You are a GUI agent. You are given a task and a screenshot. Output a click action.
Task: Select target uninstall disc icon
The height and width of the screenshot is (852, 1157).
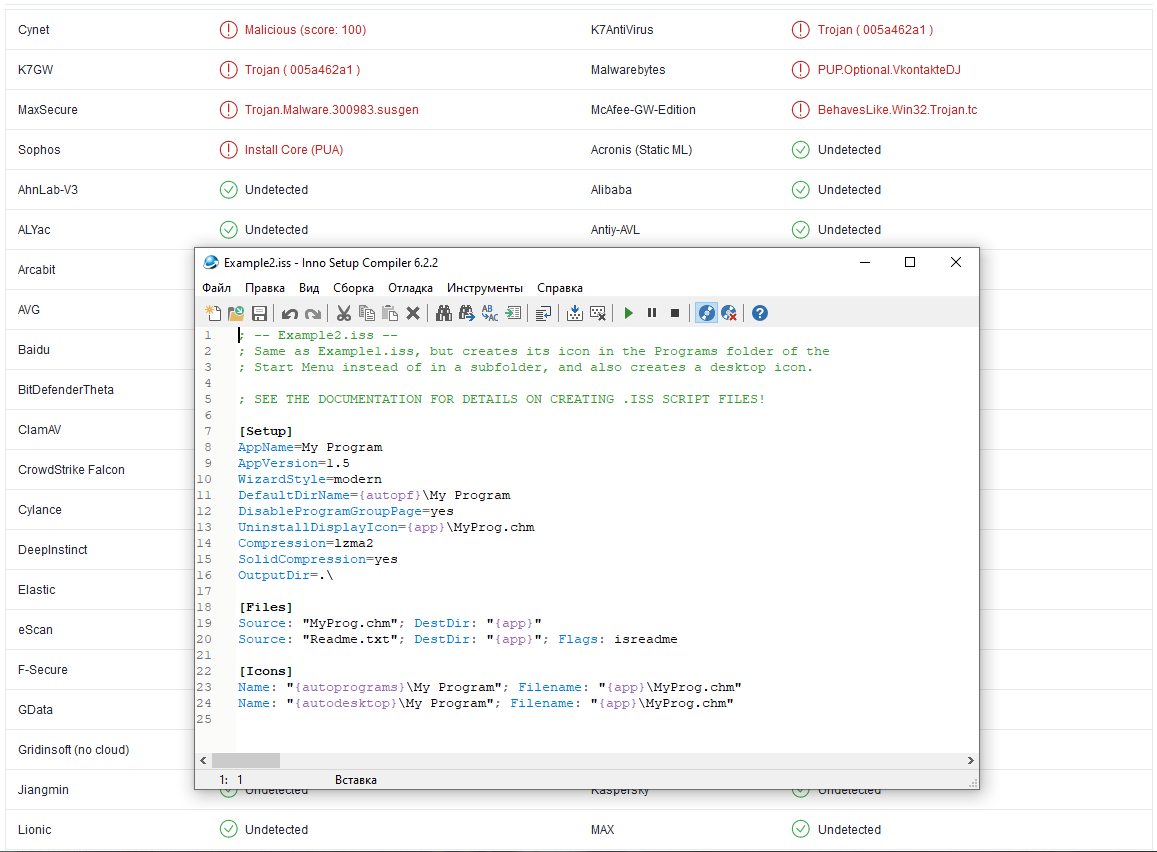pyautogui.click(x=729, y=314)
